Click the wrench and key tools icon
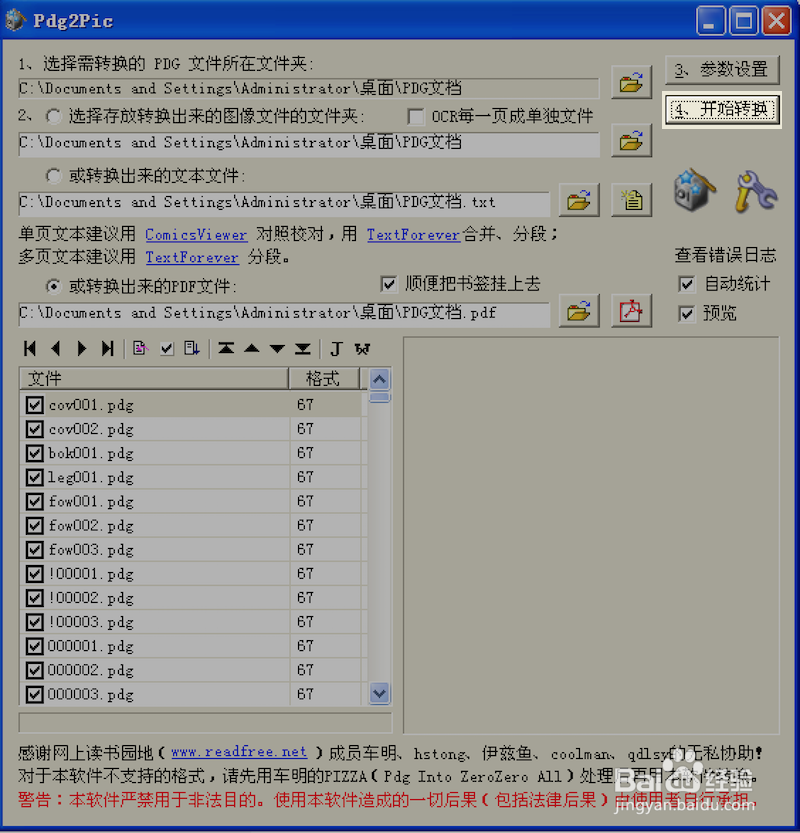The image size is (800, 833). (755, 191)
